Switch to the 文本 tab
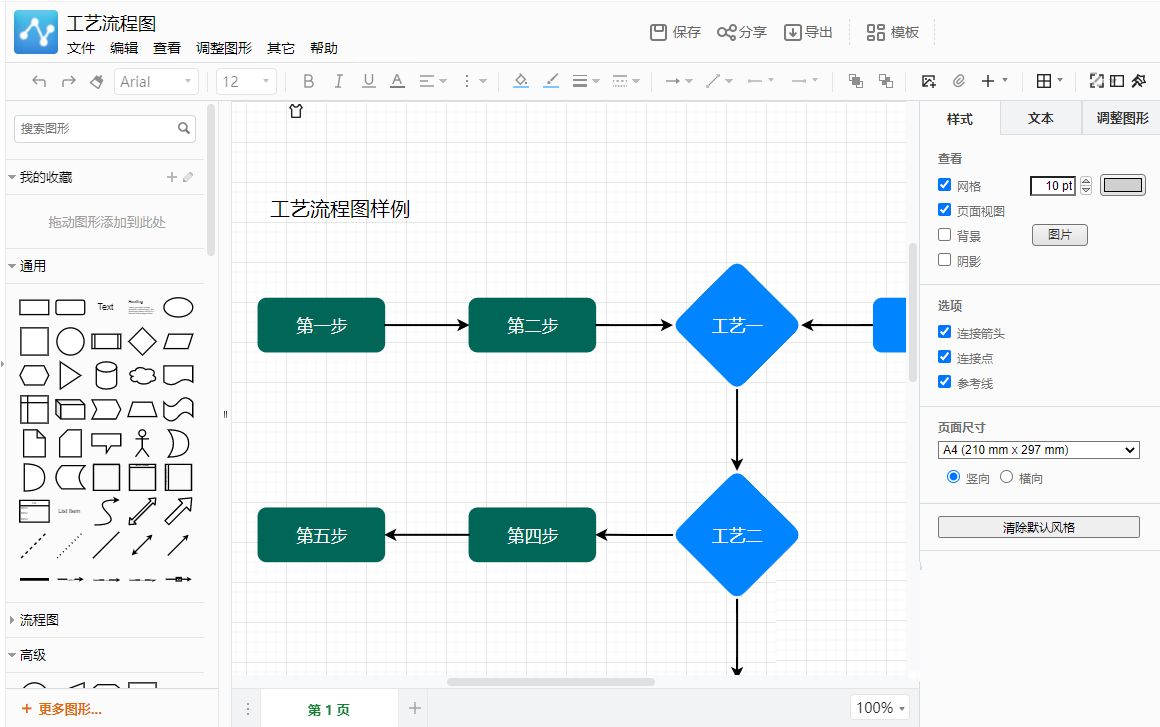 1040,118
